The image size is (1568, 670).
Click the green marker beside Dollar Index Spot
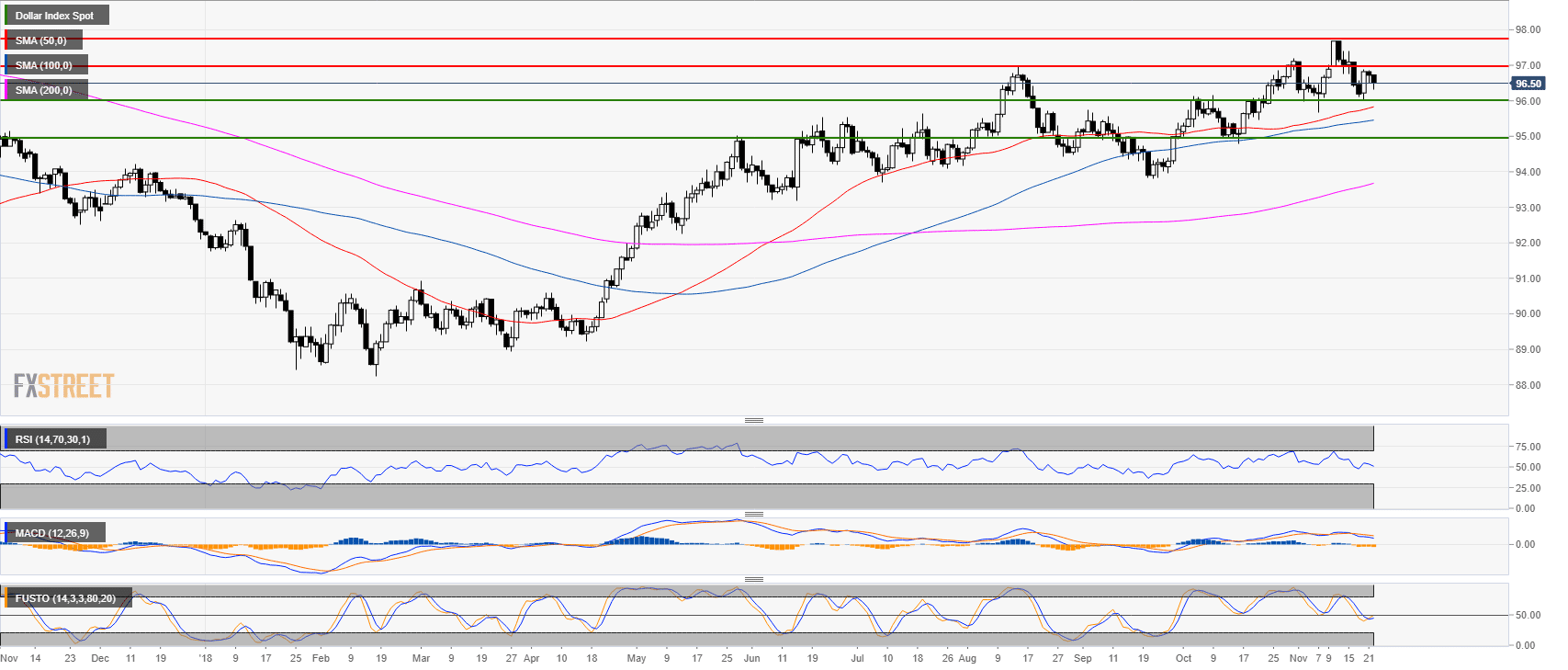(6, 16)
